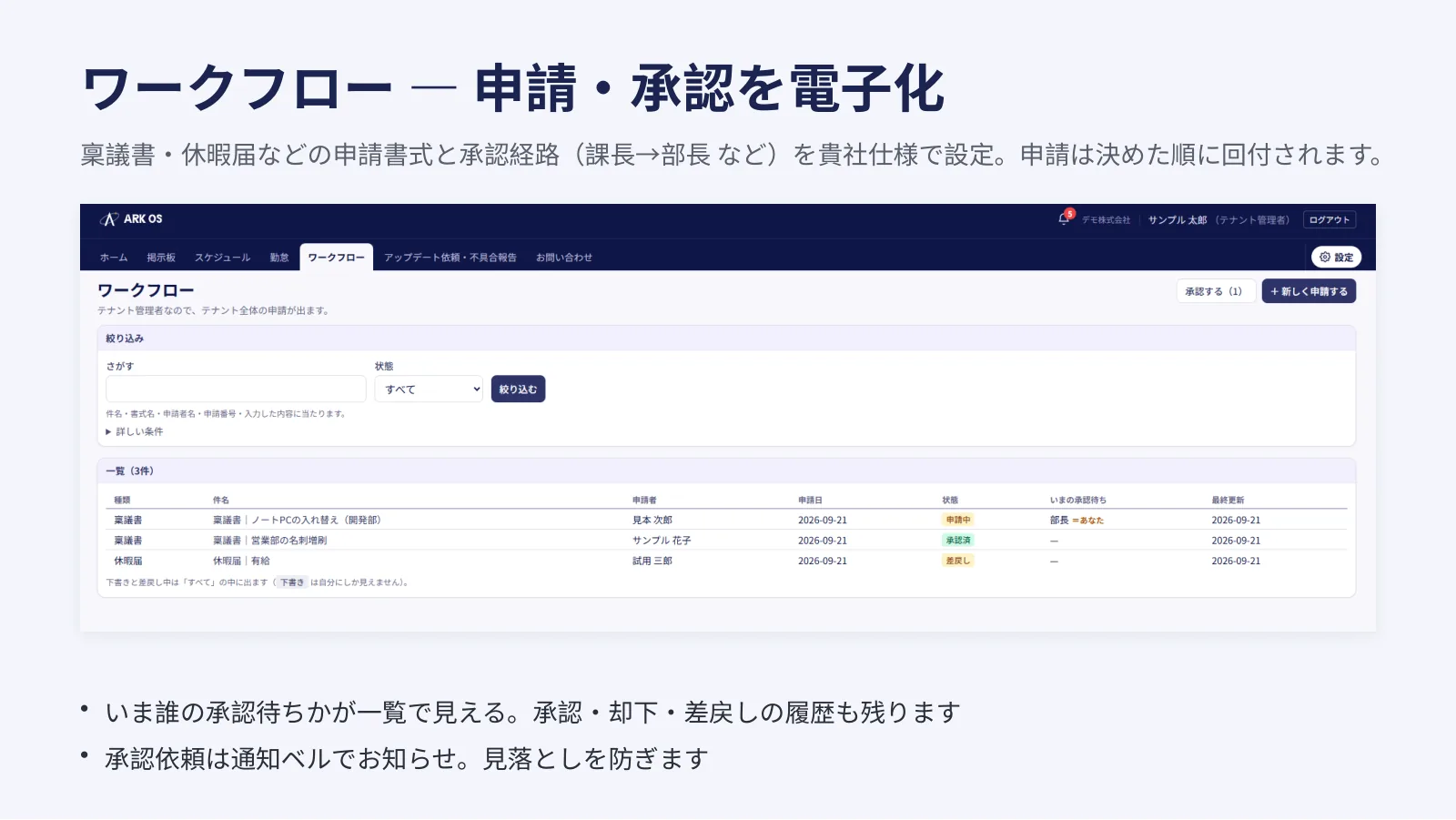The image size is (1456, 820).
Task: Click the 新しく申請する button
Action: [1309, 291]
